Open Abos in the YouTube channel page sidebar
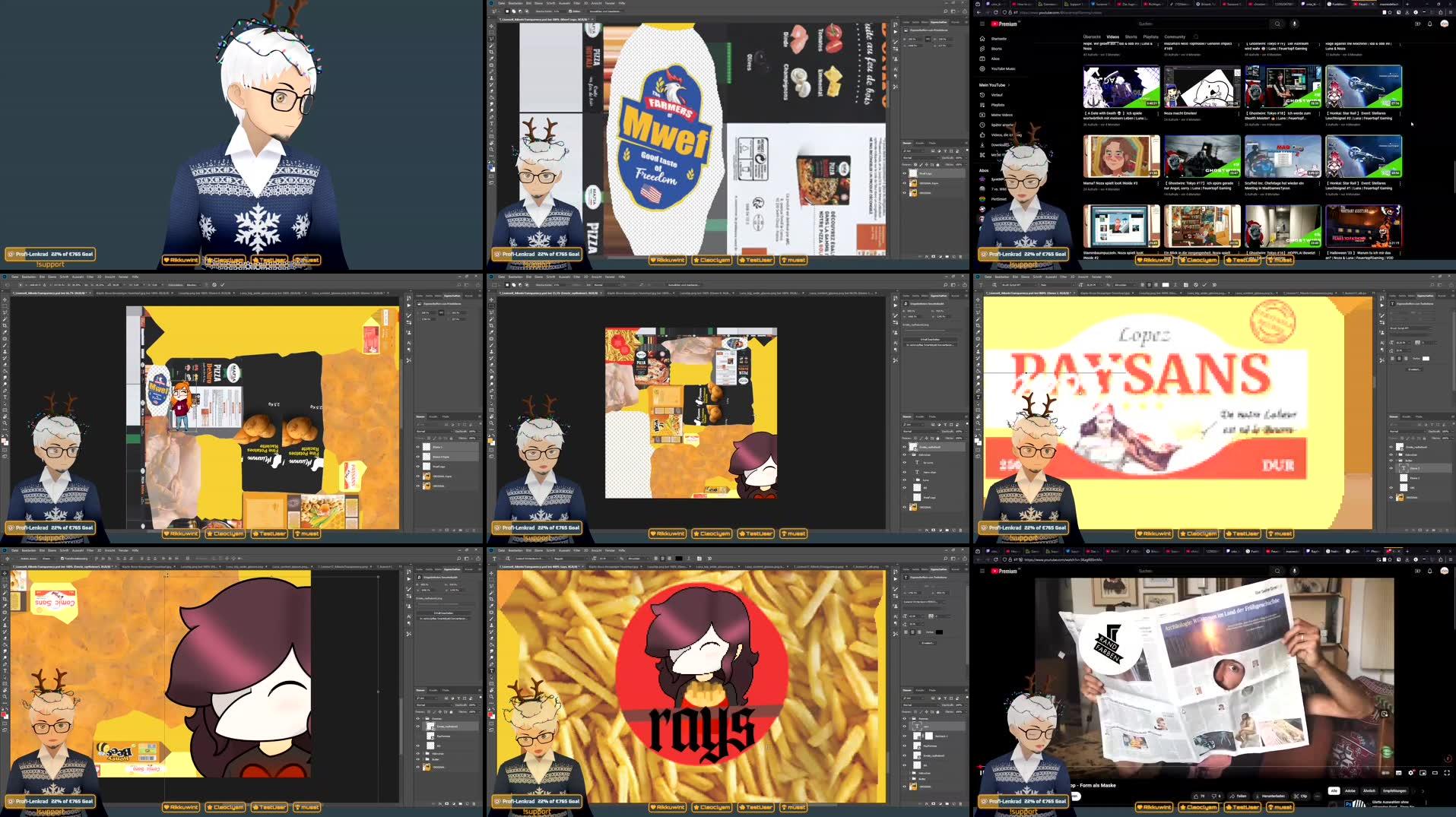This screenshot has width=1456, height=817. 991,59
